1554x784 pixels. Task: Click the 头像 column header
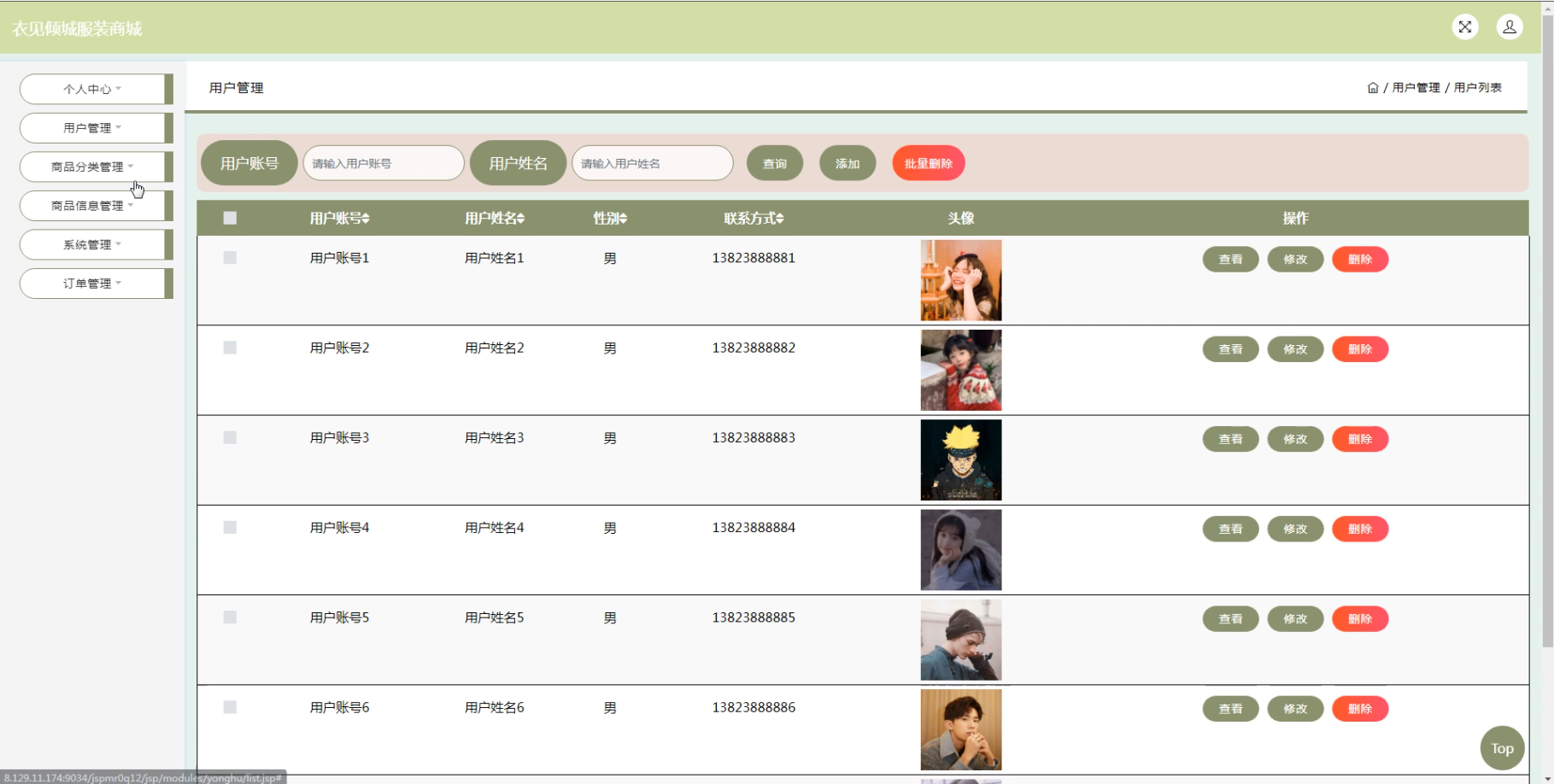point(961,219)
